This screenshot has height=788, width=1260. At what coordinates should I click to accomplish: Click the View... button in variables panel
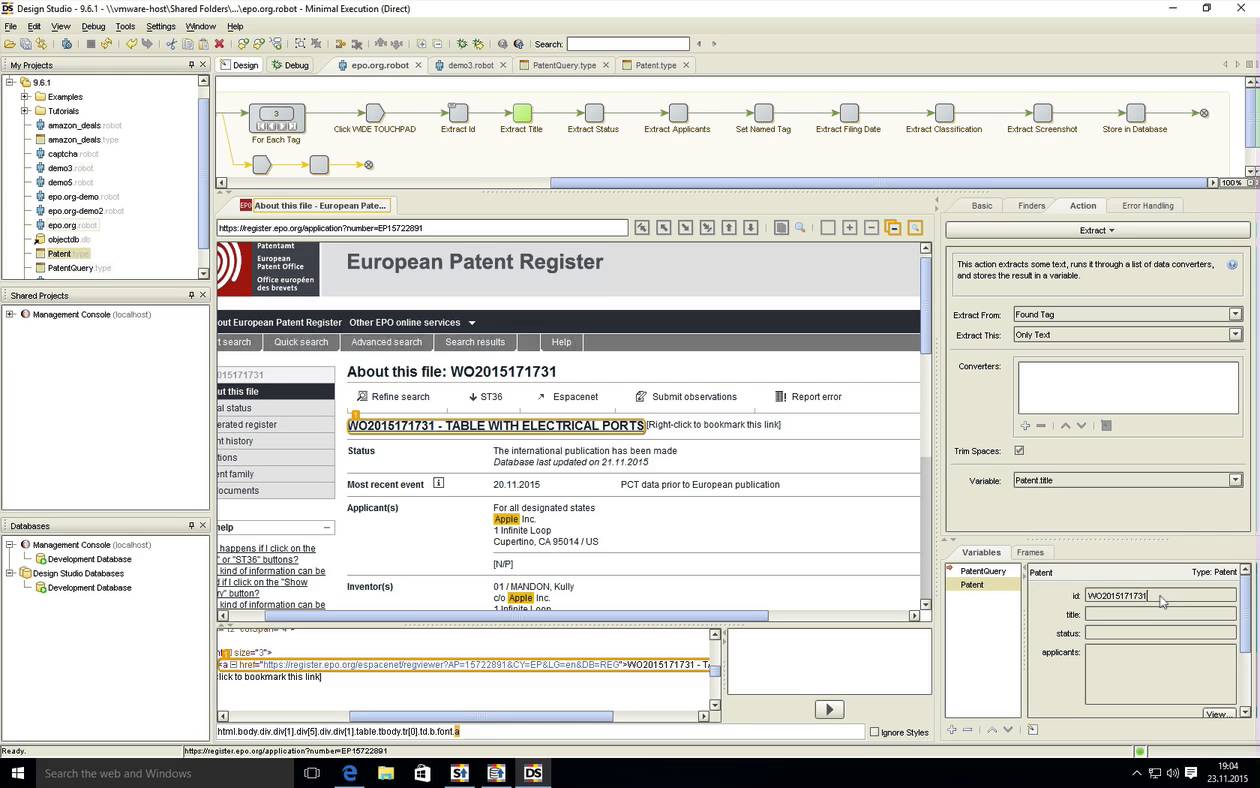(1217, 714)
